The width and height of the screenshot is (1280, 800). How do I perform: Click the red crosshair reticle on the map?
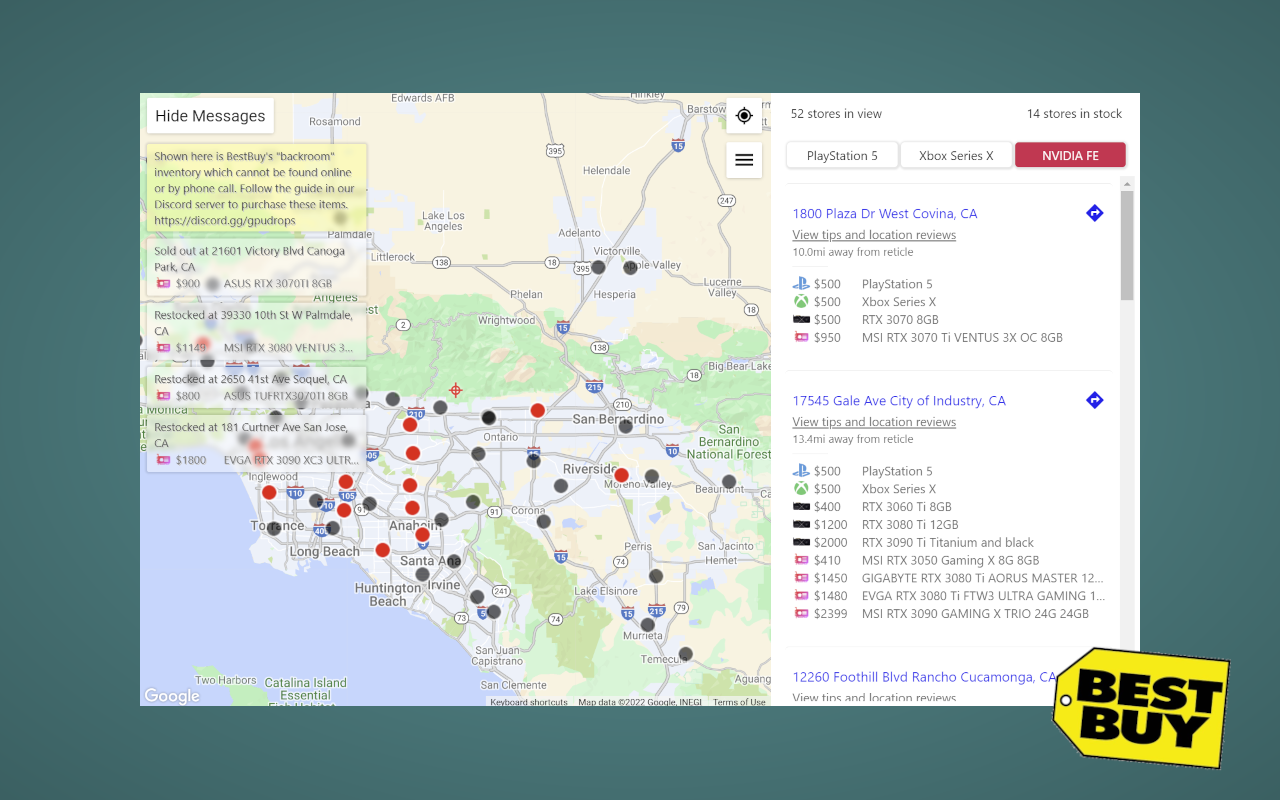point(456,390)
